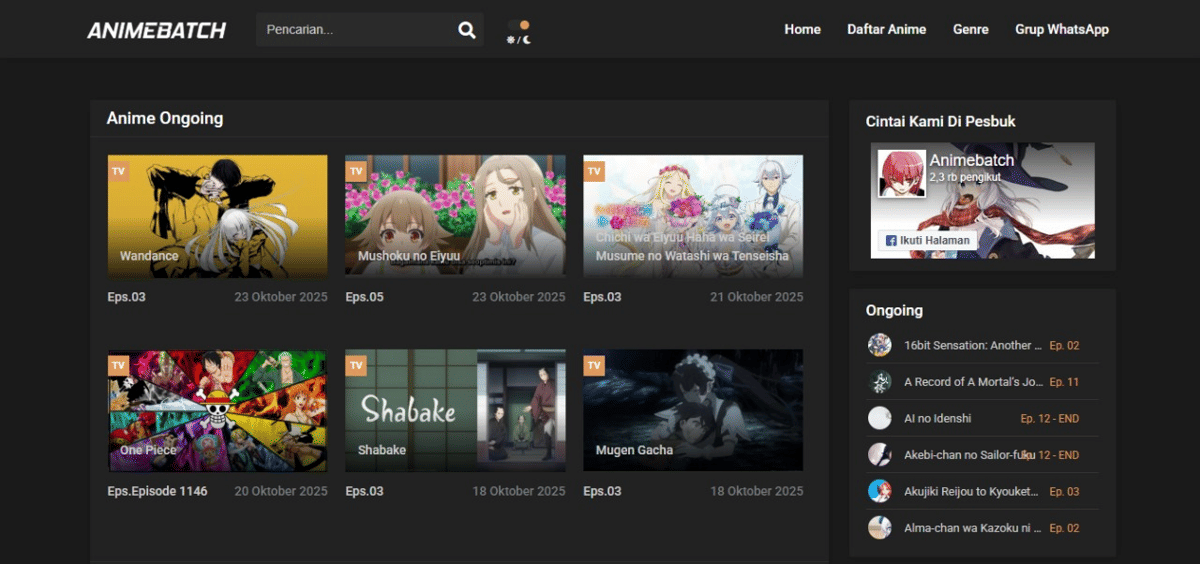Image resolution: width=1200 pixels, height=564 pixels.
Task: Click the search magnifier icon
Action: pyautogui.click(x=467, y=30)
